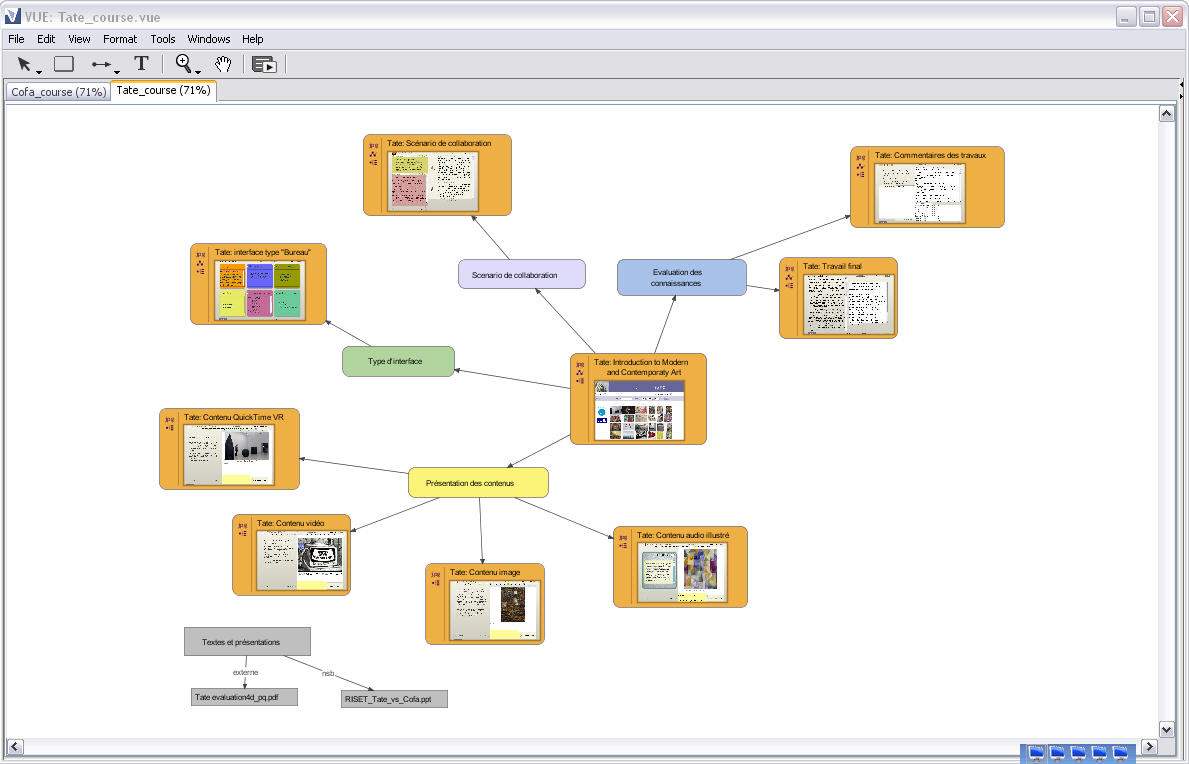Expand the Link tool options arrow
Viewport: 1189px width, 764px height.
117,71
